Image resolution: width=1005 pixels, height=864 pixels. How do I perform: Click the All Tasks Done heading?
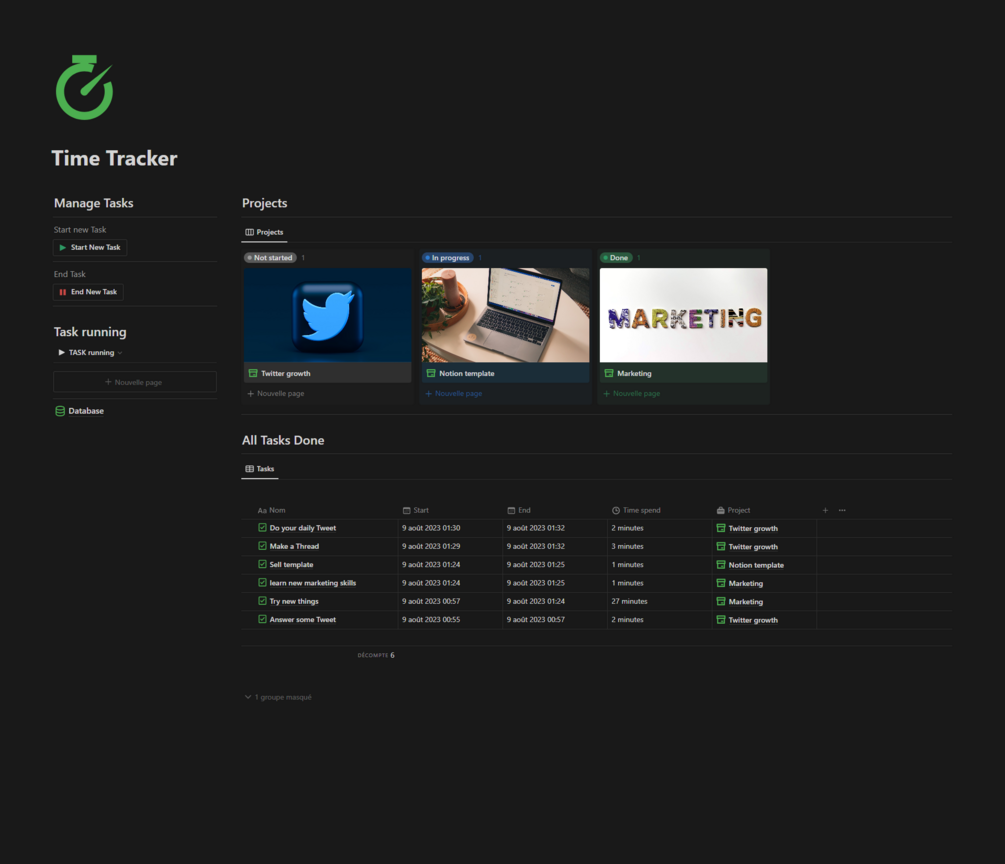click(283, 440)
